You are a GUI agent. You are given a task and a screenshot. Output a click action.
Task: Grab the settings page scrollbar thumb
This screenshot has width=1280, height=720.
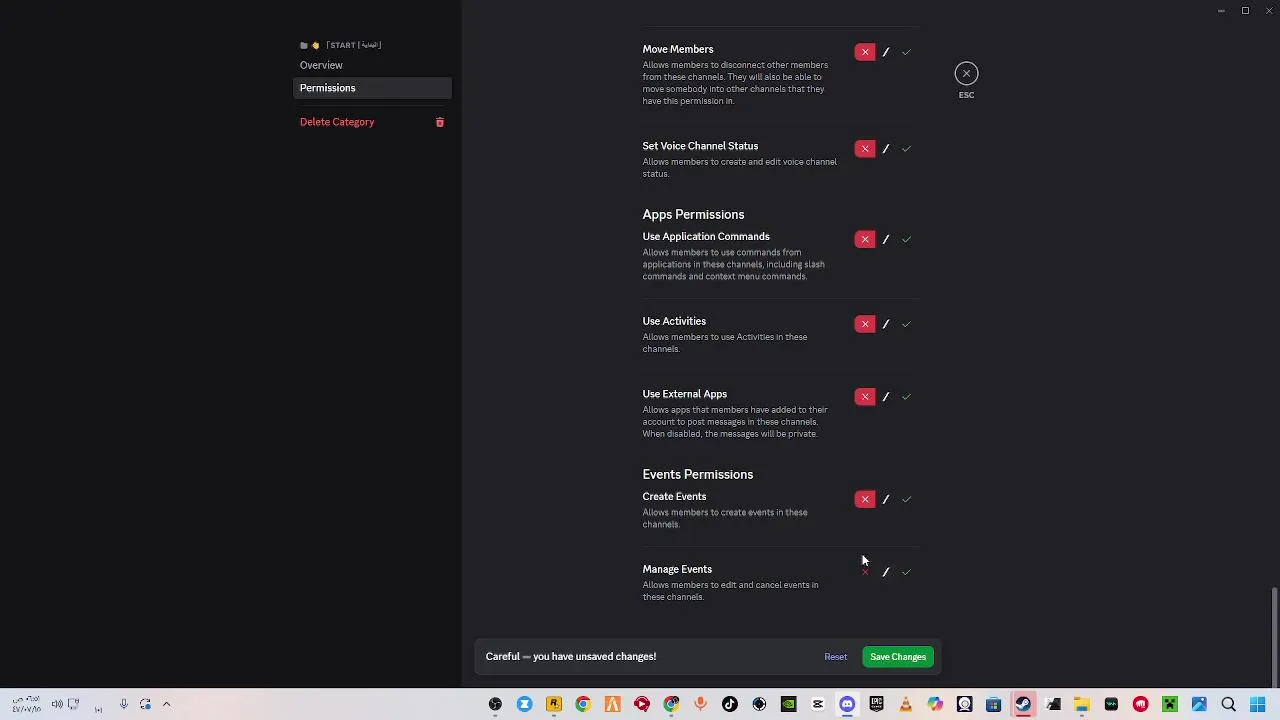(1274, 635)
